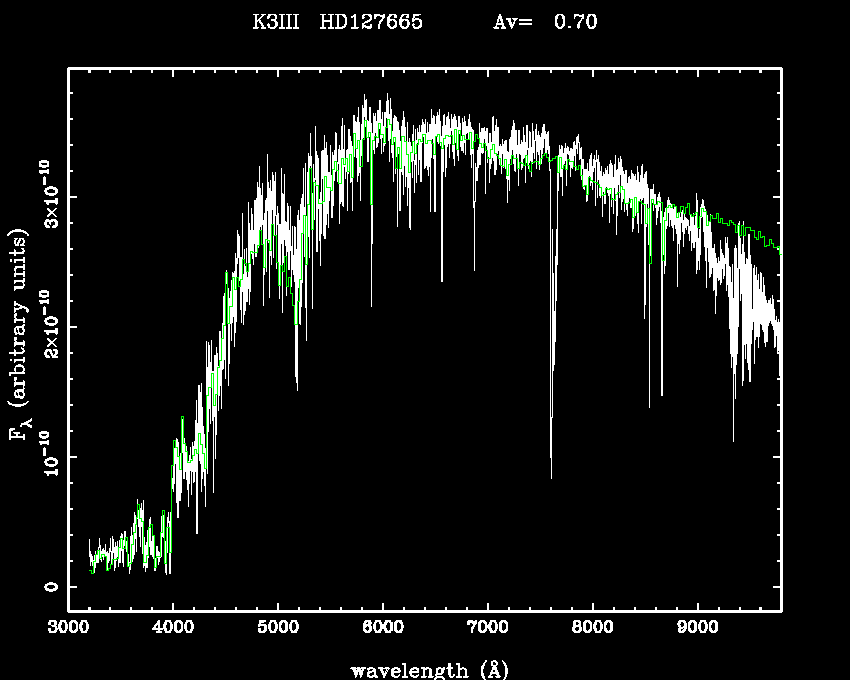Click the Av= 0.70 extinction value

(545, 22)
